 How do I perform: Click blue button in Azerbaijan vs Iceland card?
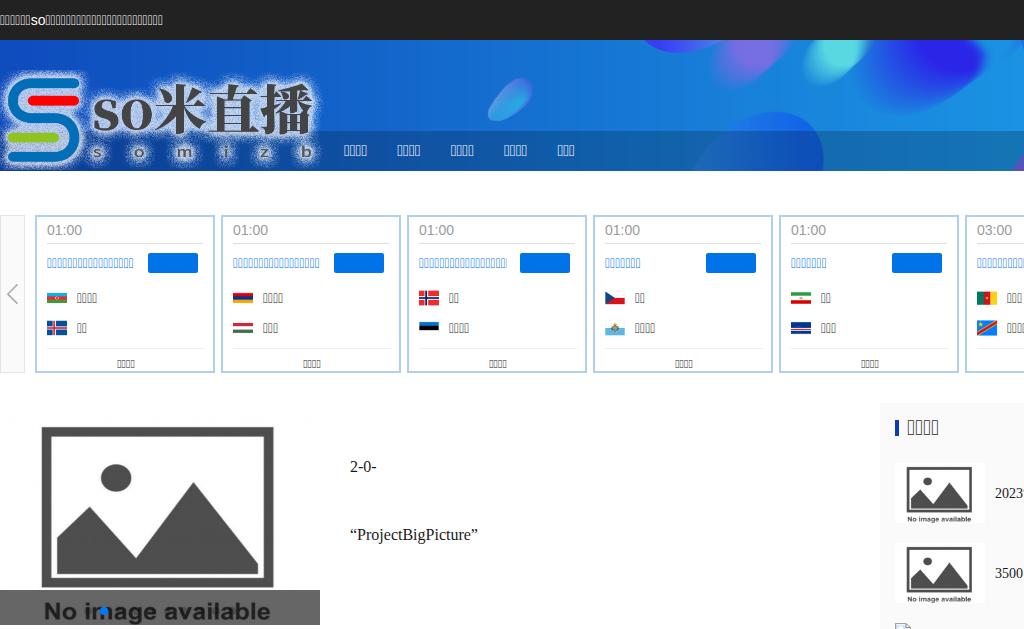(x=173, y=263)
